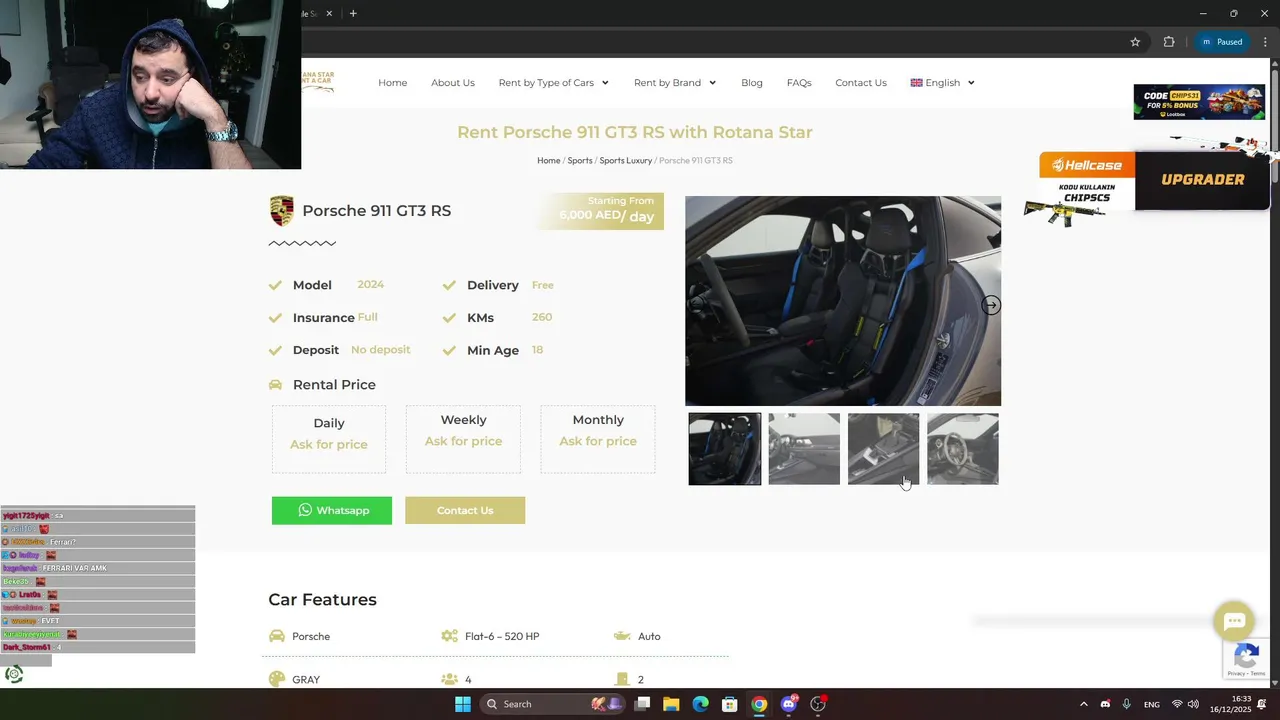
Task: Click the car brand icon next to Porsche
Action: [277, 636]
